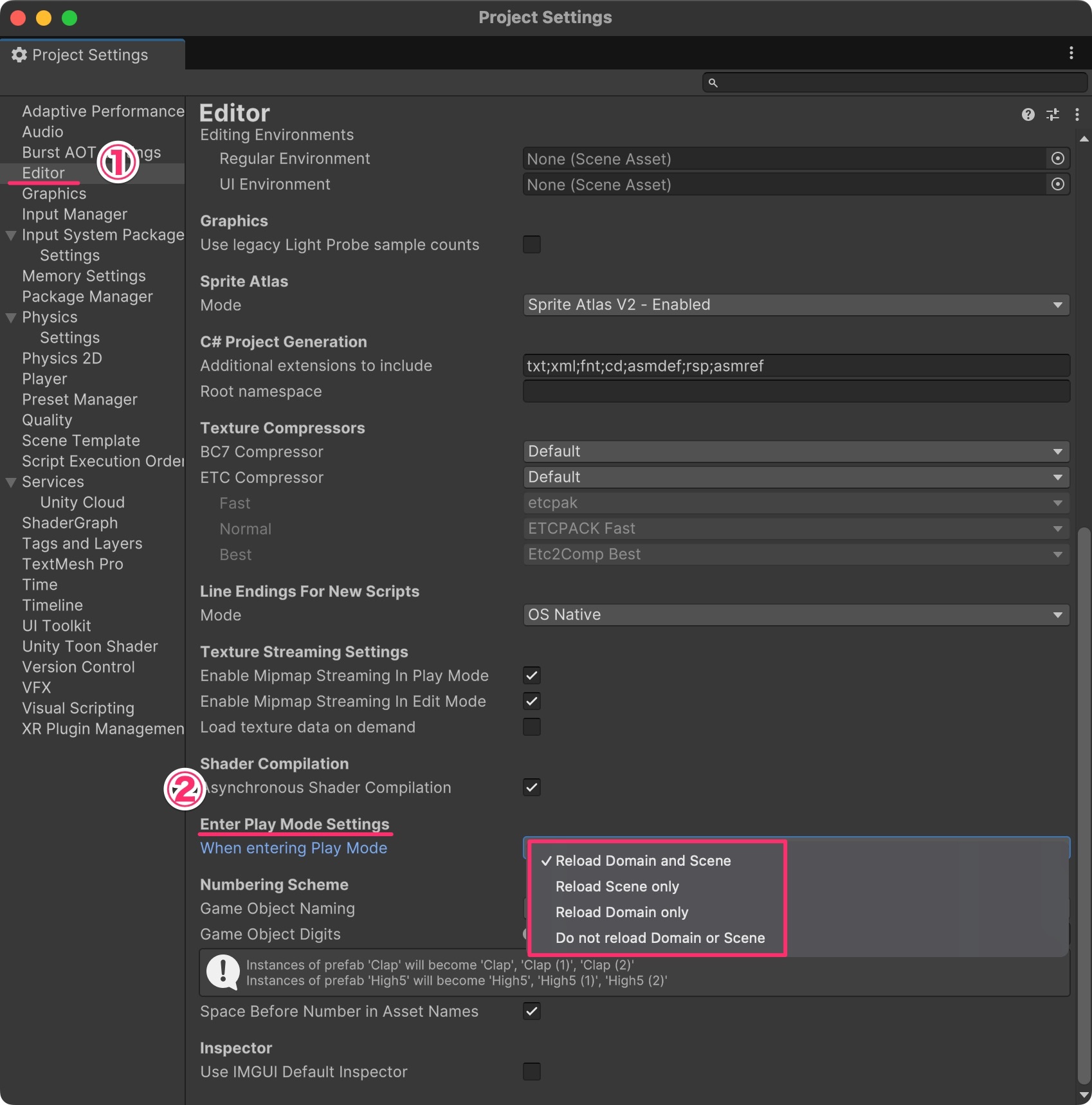Open Graphics settings category

click(x=54, y=194)
